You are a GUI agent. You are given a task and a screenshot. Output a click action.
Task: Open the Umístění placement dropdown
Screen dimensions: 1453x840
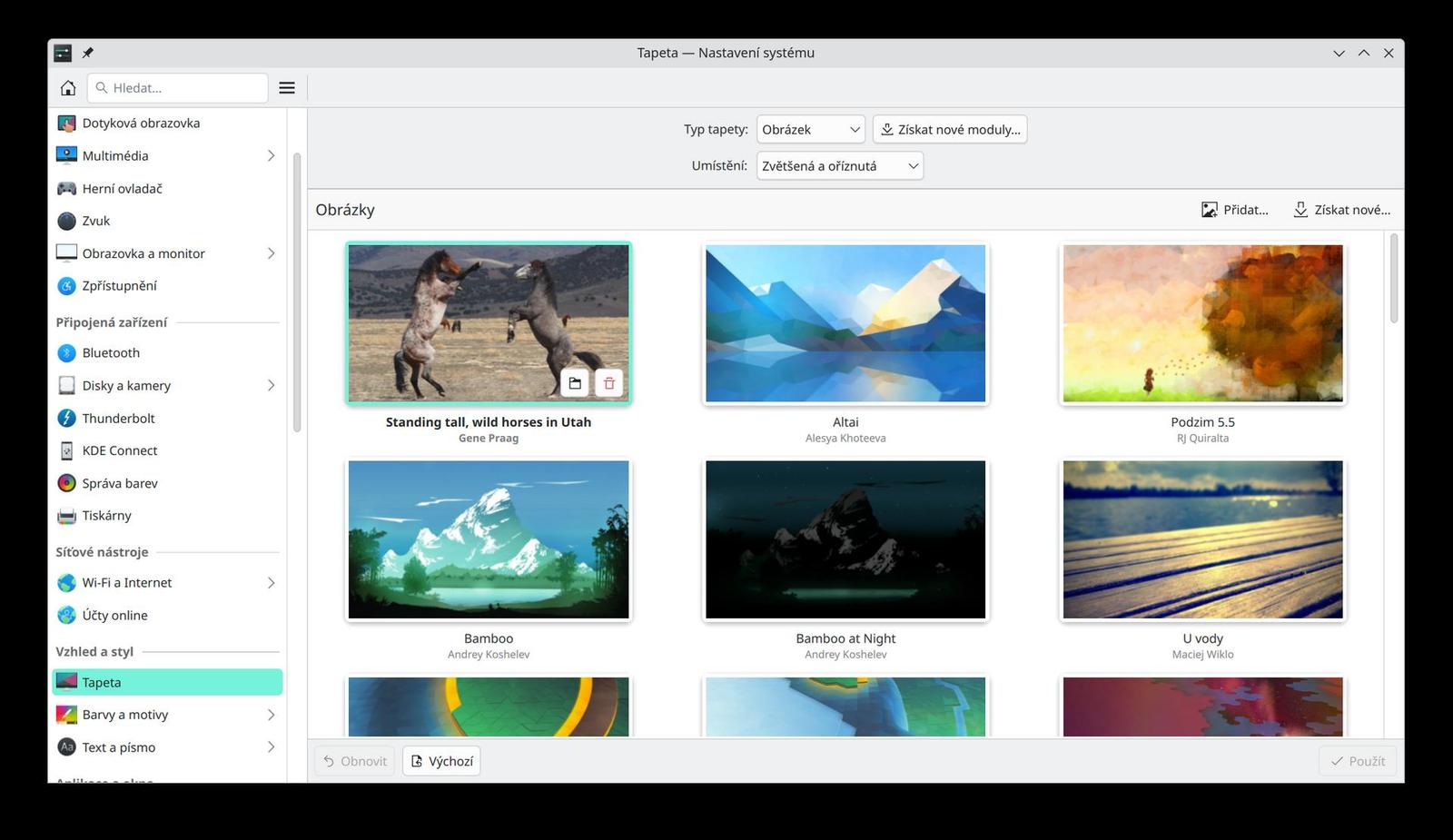(838, 165)
